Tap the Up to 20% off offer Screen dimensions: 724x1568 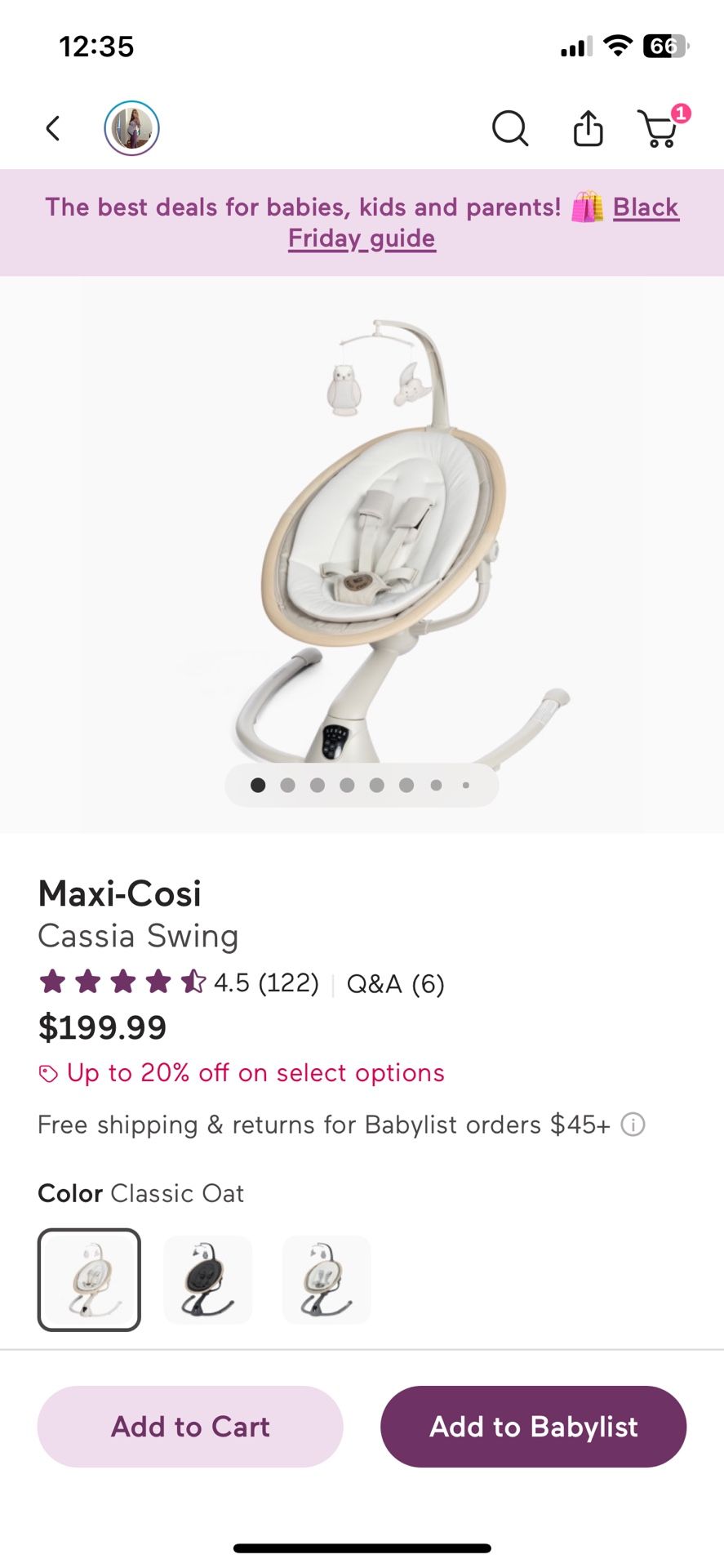(255, 1072)
